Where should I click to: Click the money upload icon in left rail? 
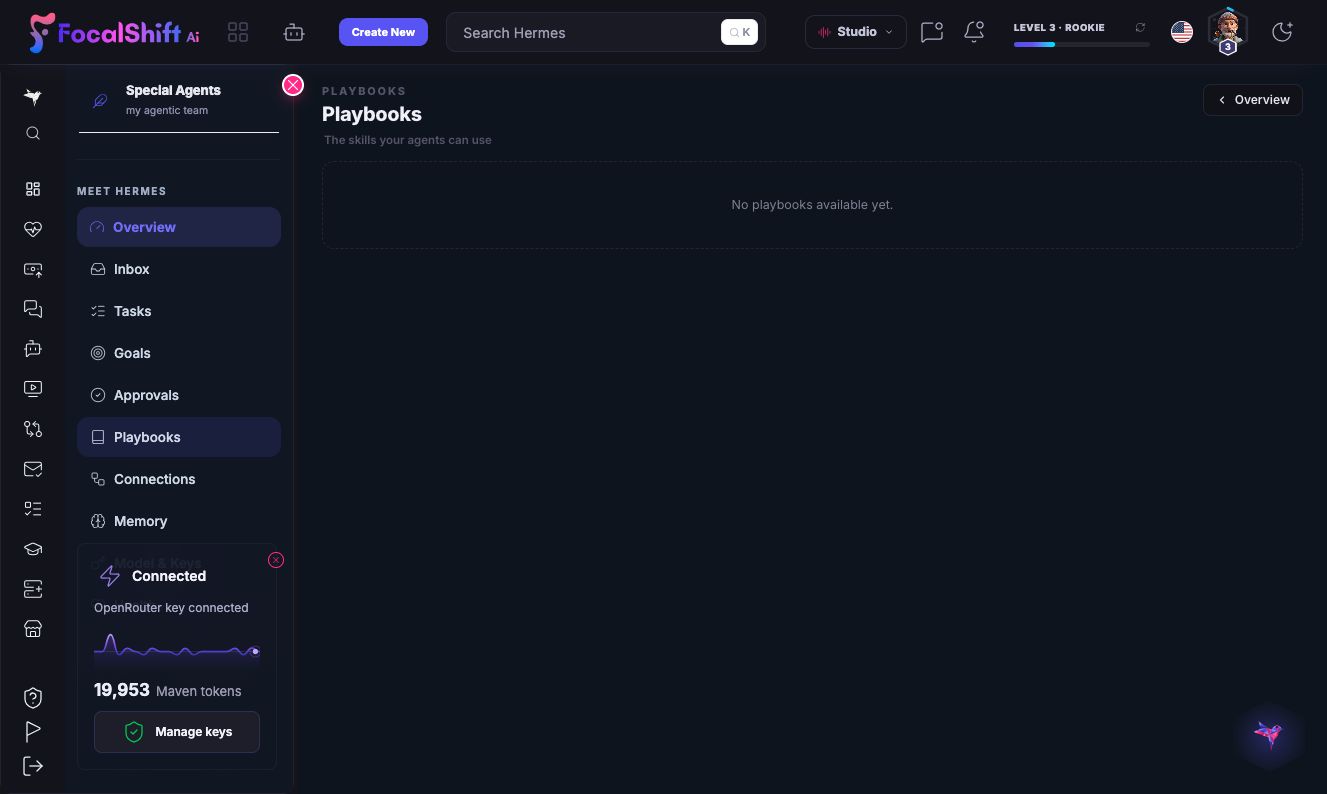33,270
